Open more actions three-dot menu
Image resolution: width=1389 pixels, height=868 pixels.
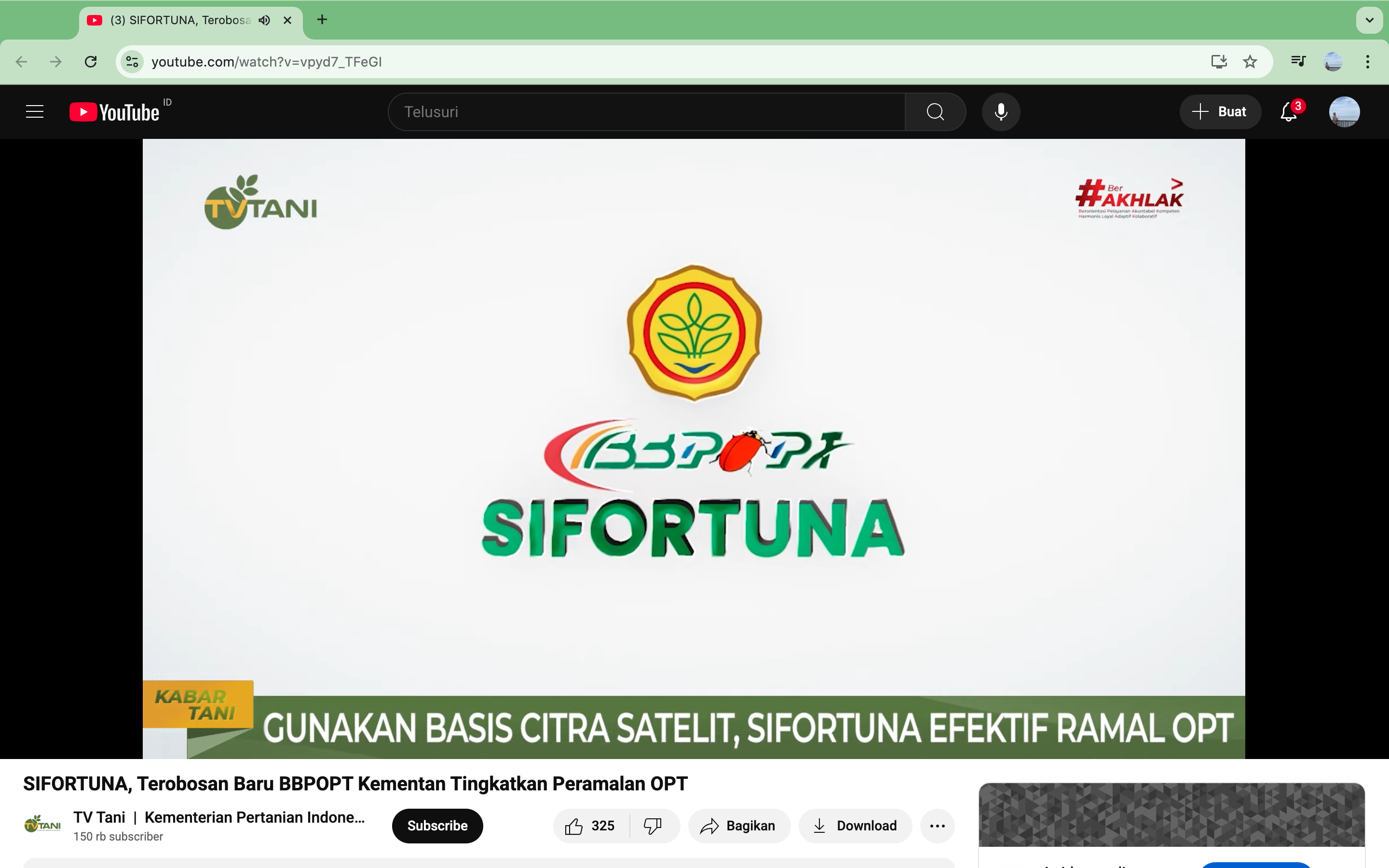[937, 826]
